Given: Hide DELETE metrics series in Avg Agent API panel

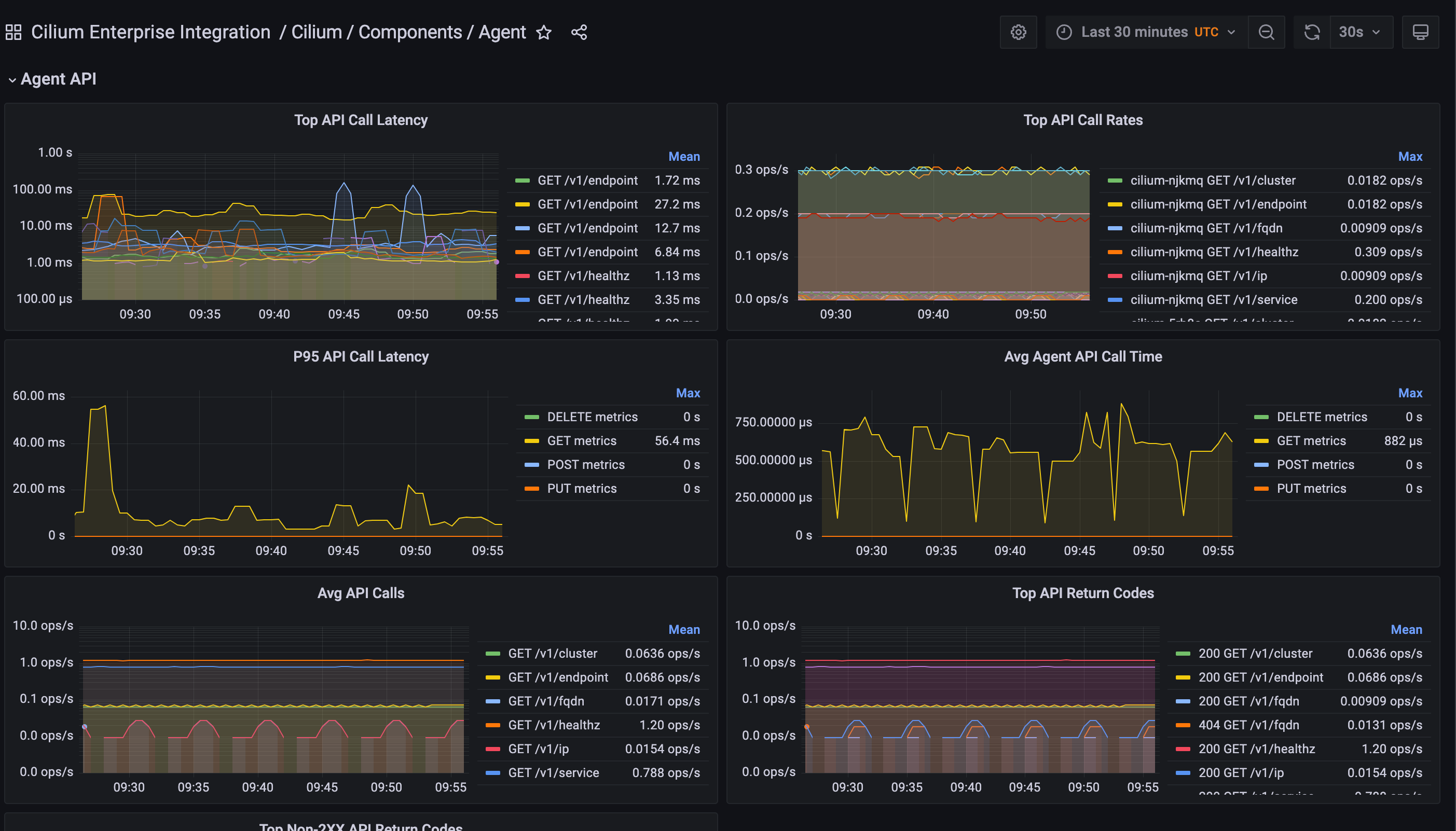Looking at the screenshot, I should coord(1322,417).
